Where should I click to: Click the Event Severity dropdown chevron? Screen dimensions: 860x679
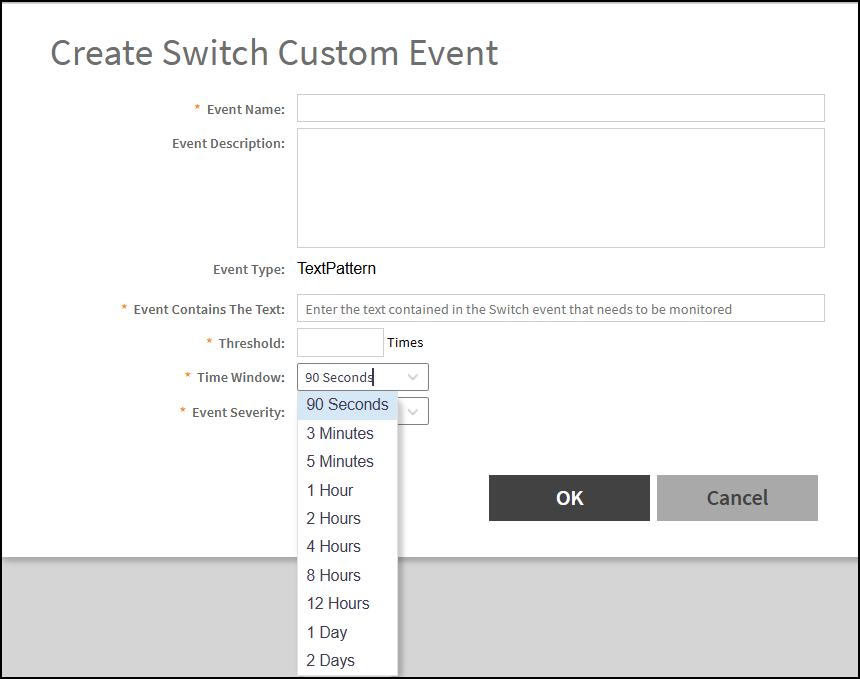(414, 412)
